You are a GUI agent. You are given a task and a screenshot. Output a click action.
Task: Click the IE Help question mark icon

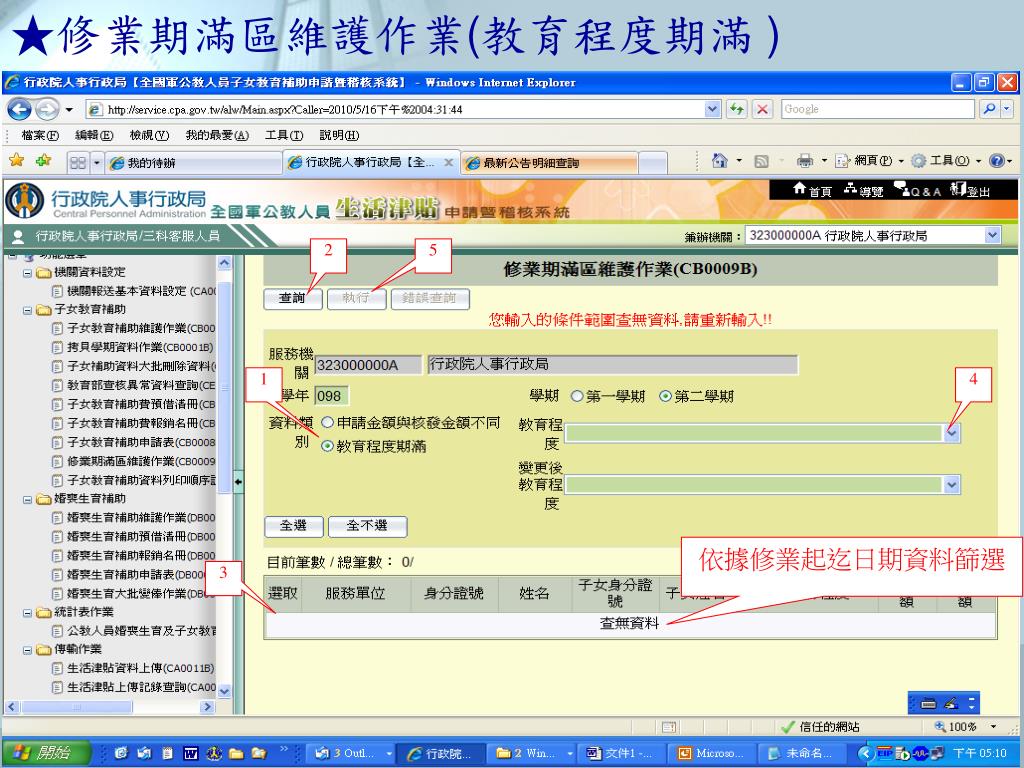pyautogui.click(x=997, y=161)
